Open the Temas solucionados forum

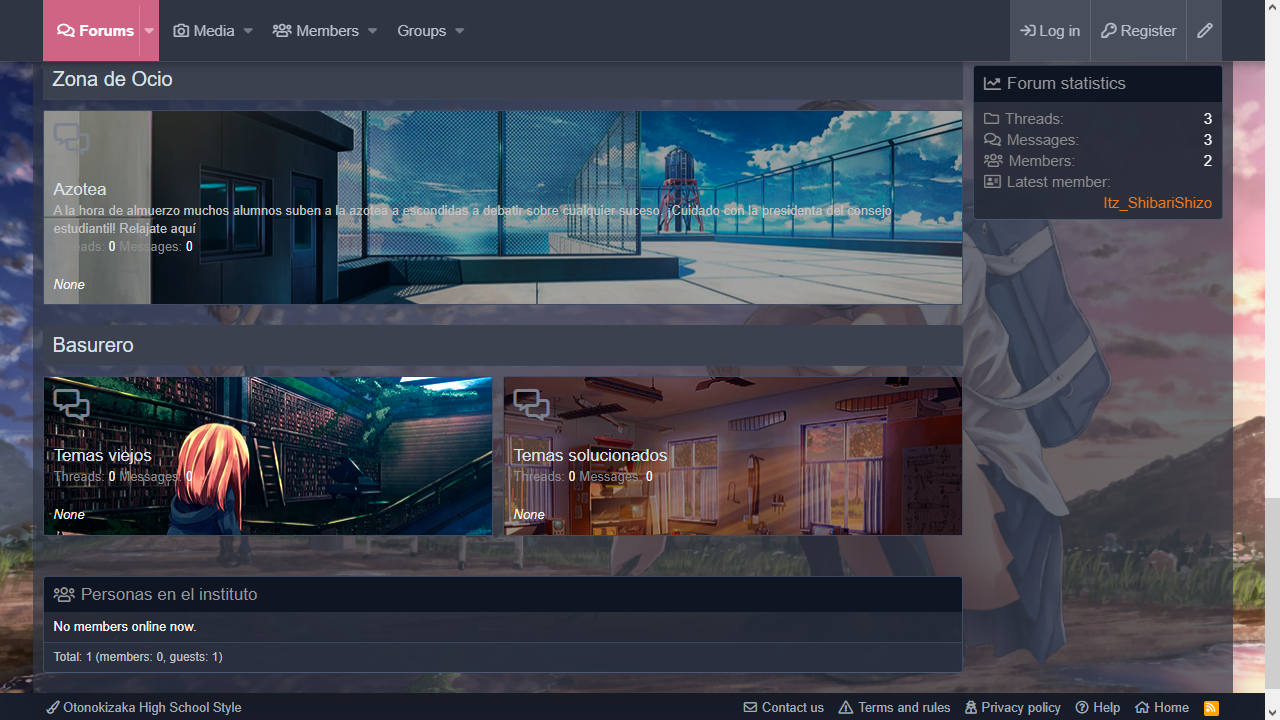[x=590, y=455]
